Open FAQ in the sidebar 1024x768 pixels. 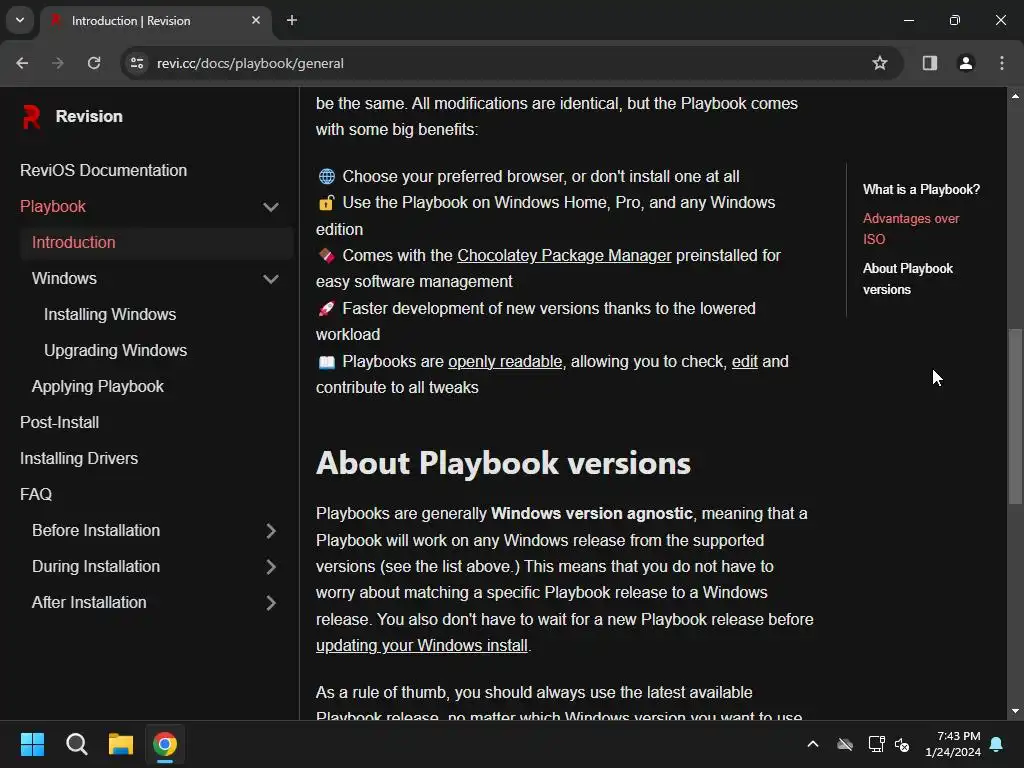coord(36,494)
